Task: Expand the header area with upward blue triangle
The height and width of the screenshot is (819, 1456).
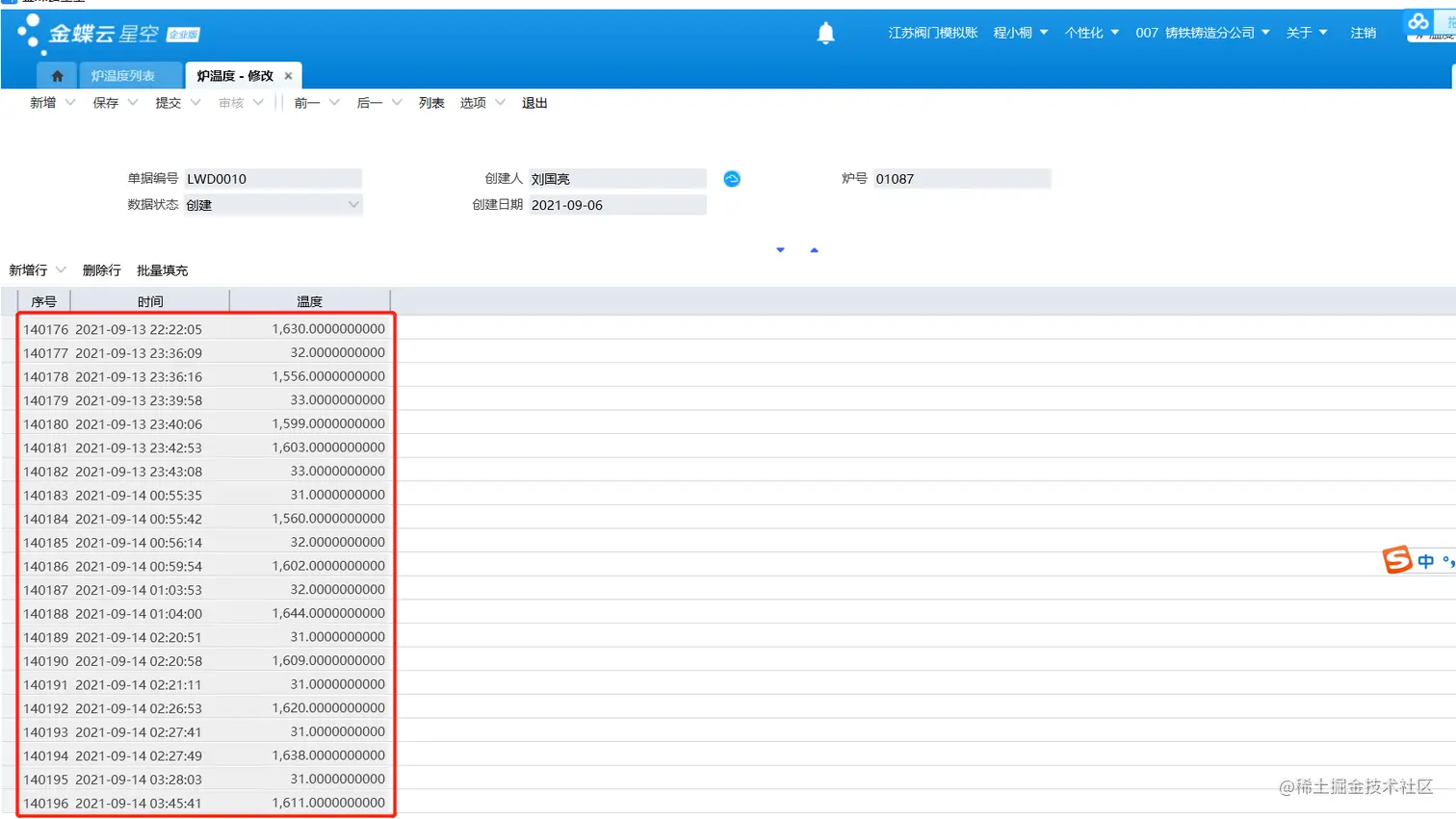Action: tap(815, 248)
